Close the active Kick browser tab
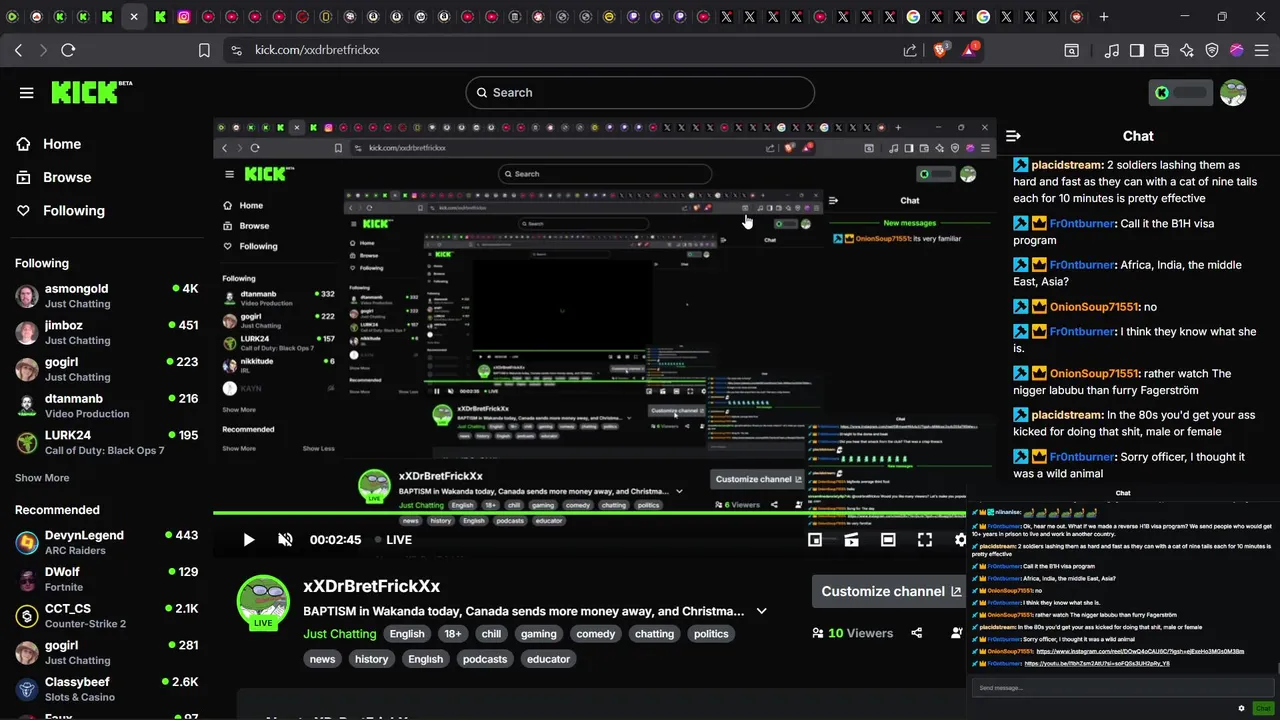Screen dimensions: 1280x720 pyautogui.click(x=134, y=17)
